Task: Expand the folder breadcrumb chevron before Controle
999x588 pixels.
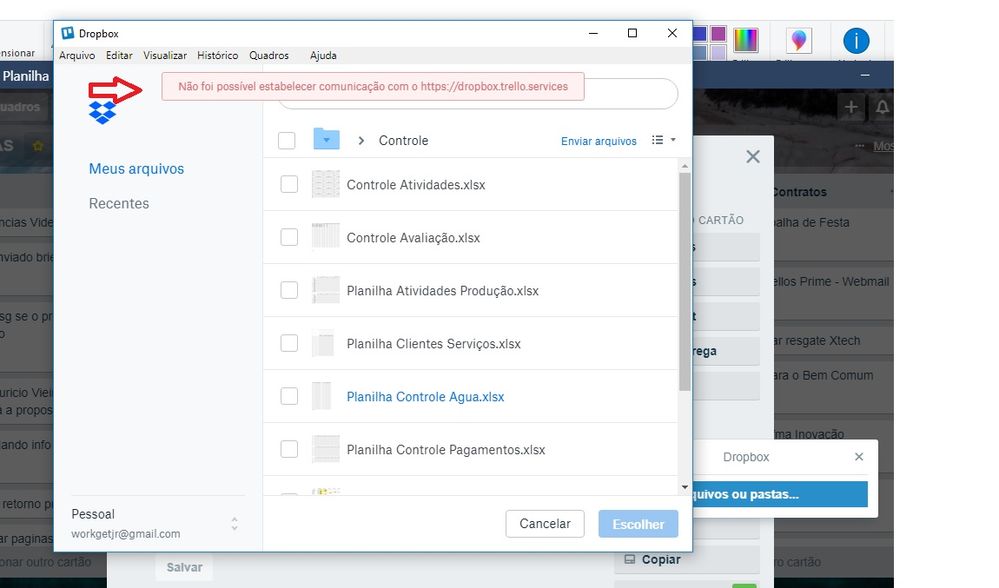Action: tap(361, 141)
